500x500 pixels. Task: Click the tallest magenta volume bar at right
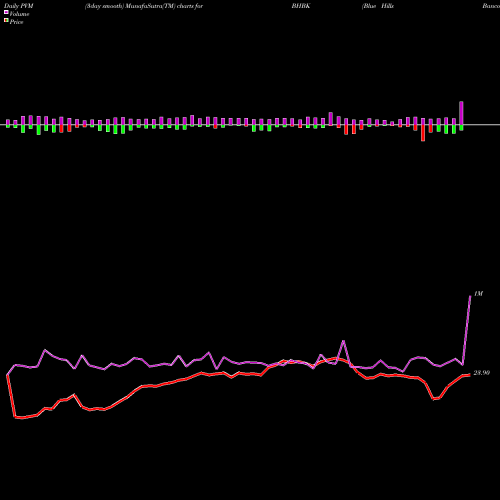[461, 113]
